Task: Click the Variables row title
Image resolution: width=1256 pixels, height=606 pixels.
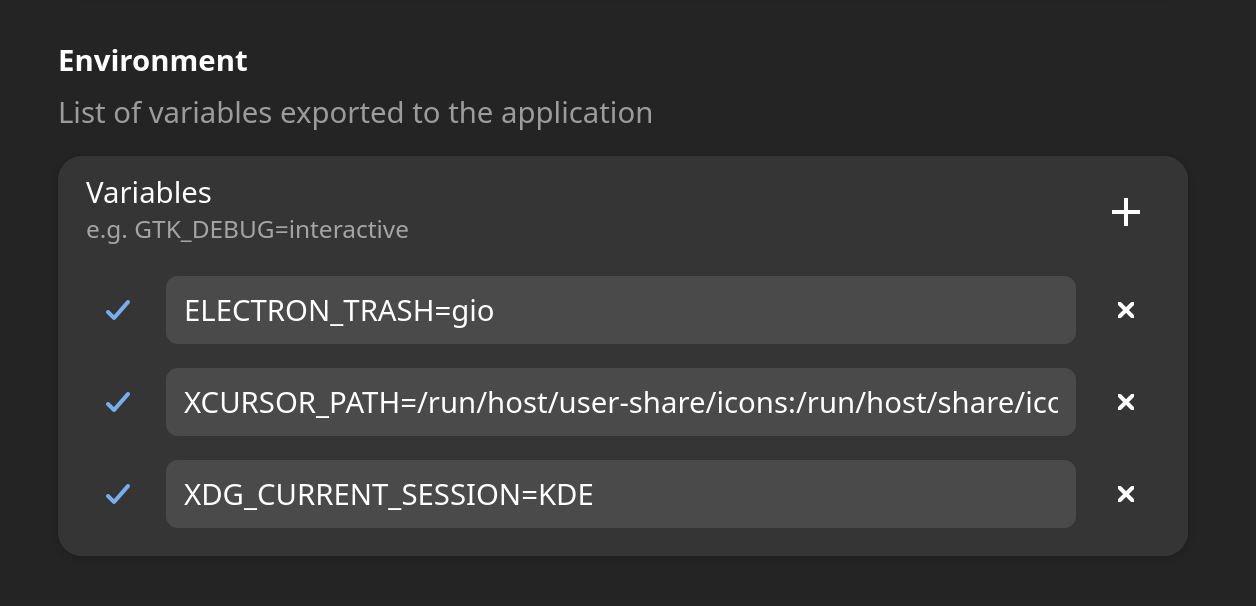Action: [149, 192]
